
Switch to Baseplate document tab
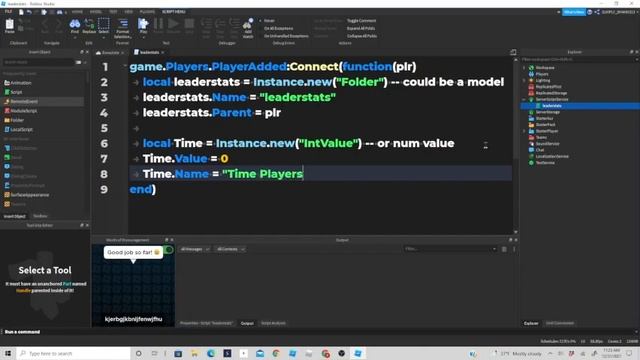click(110, 53)
